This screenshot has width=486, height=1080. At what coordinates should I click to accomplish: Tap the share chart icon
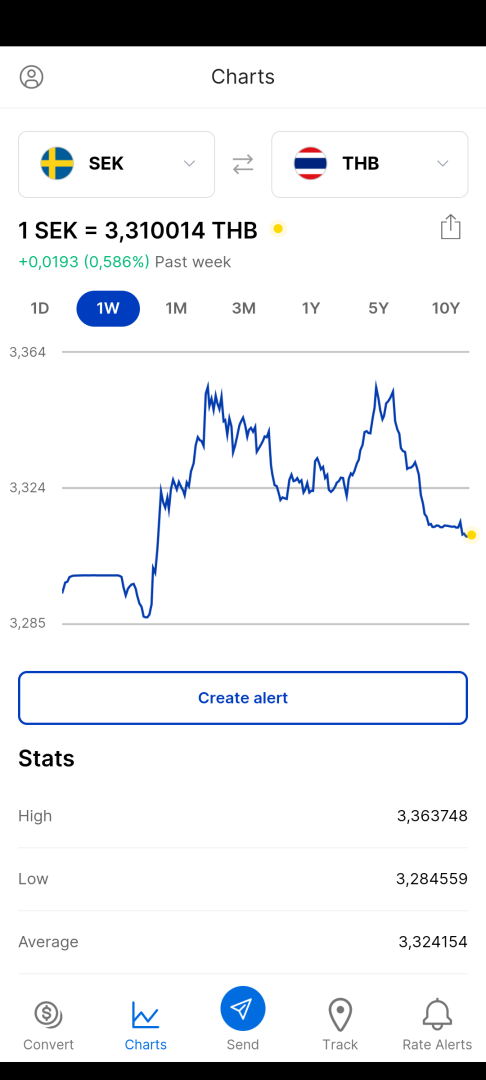click(450, 227)
